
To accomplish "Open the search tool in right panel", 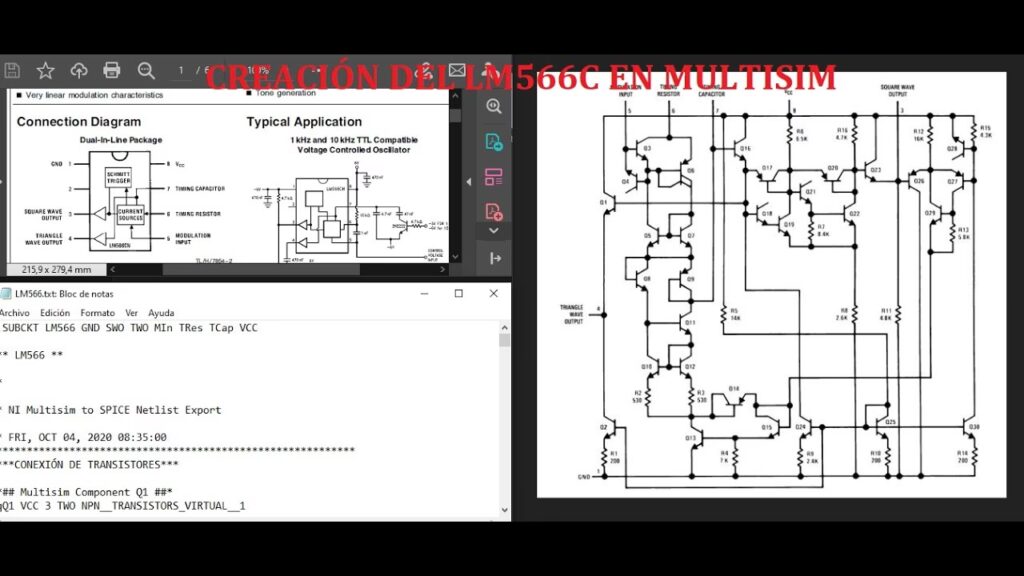I will pos(494,106).
